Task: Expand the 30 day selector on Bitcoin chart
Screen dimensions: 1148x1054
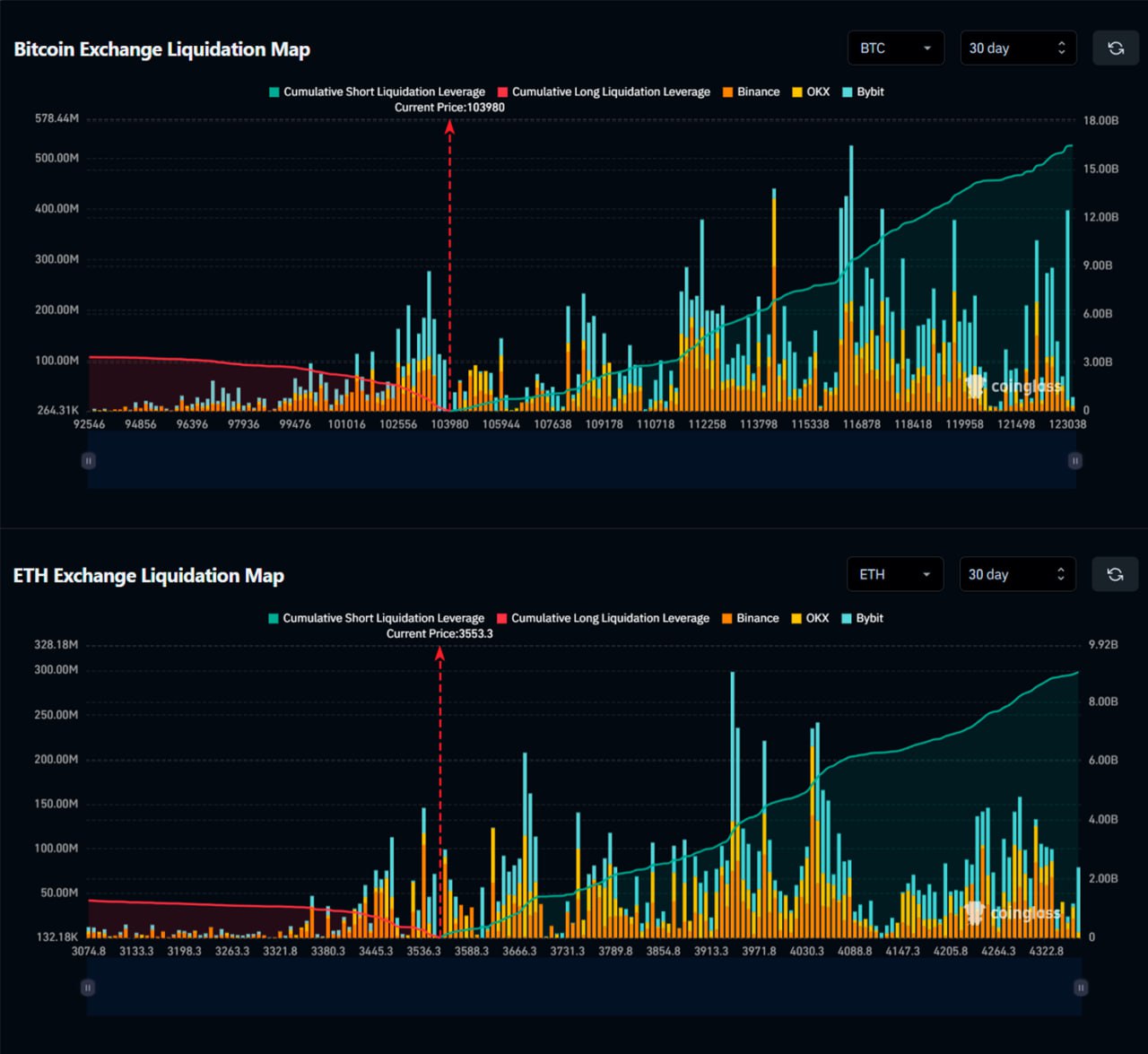Action: [1017, 48]
